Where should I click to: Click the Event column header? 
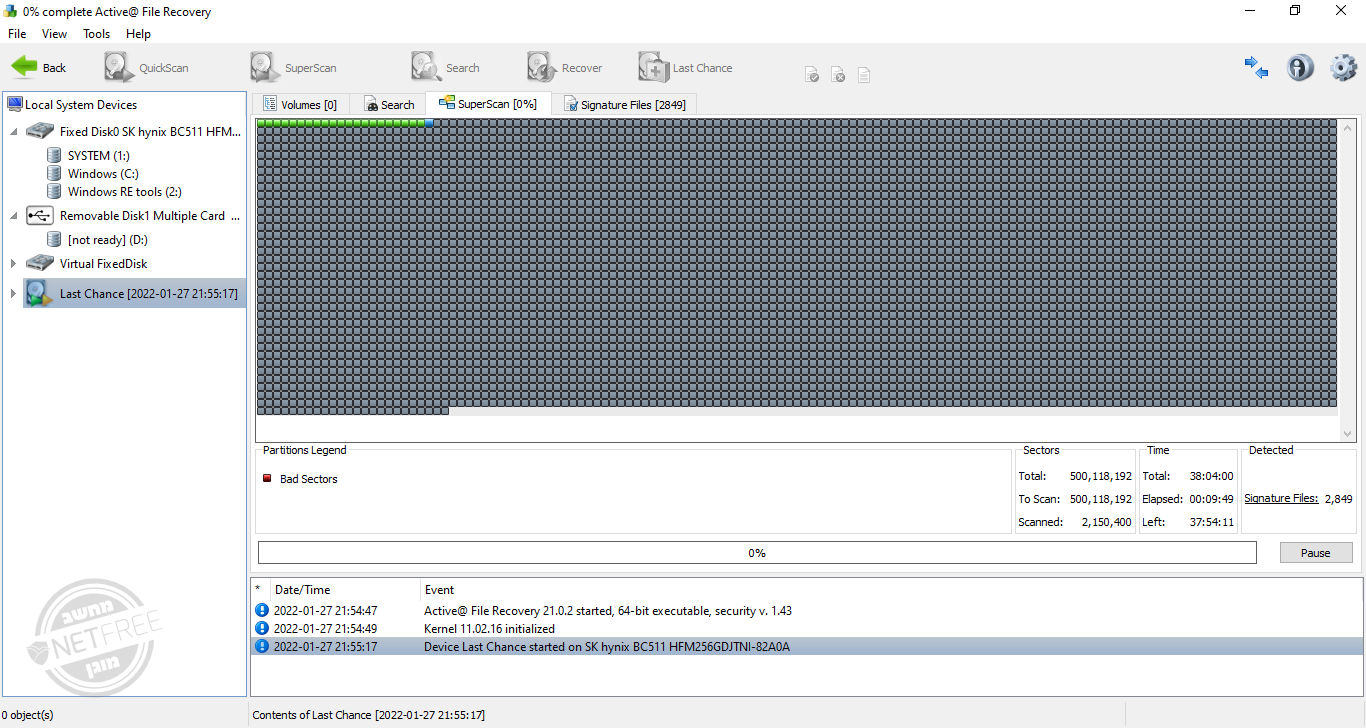click(x=891, y=589)
